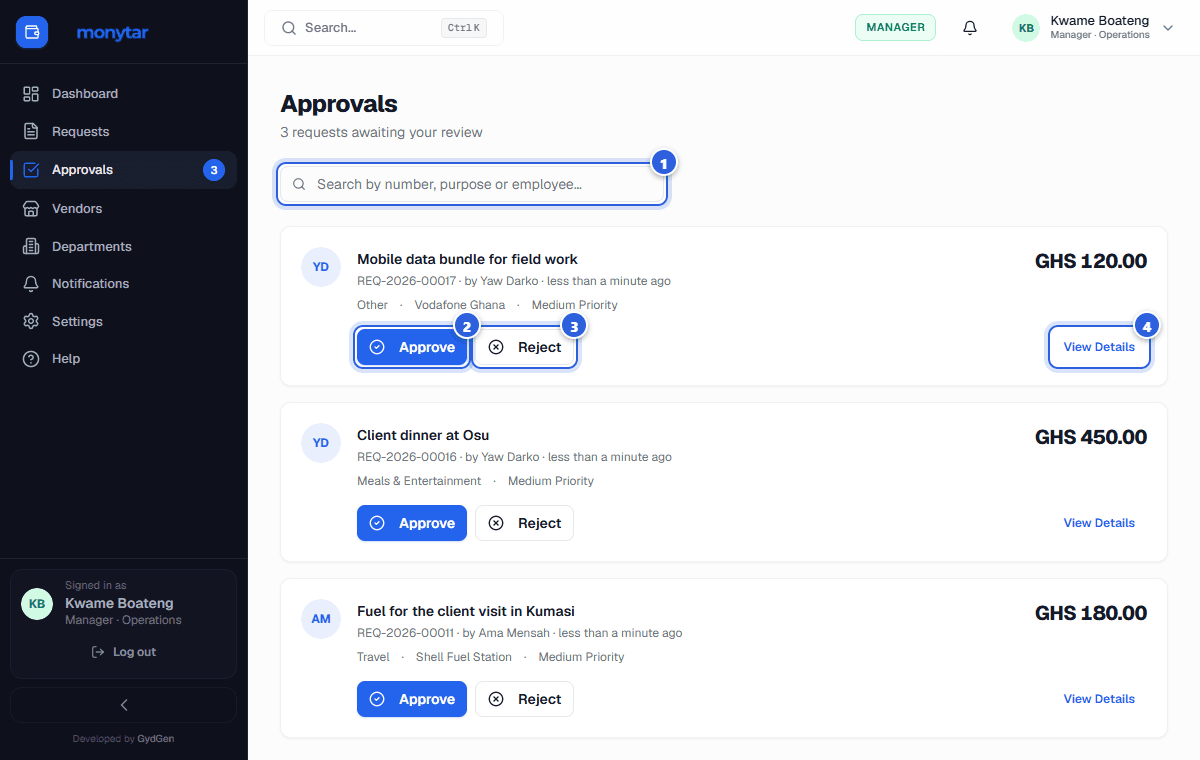Click the Departments building icon in sidebar
This screenshot has width=1200, height=760.
[31, 247]
